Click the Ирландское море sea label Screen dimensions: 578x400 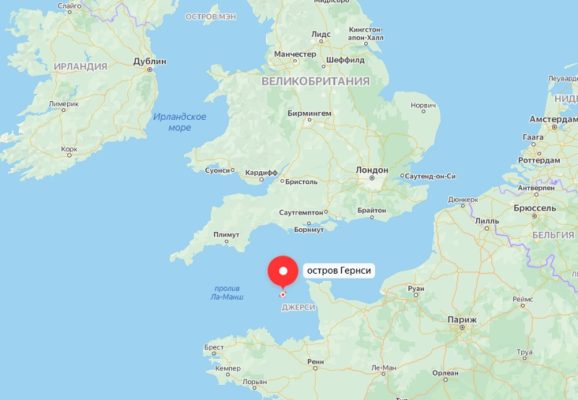180,122
